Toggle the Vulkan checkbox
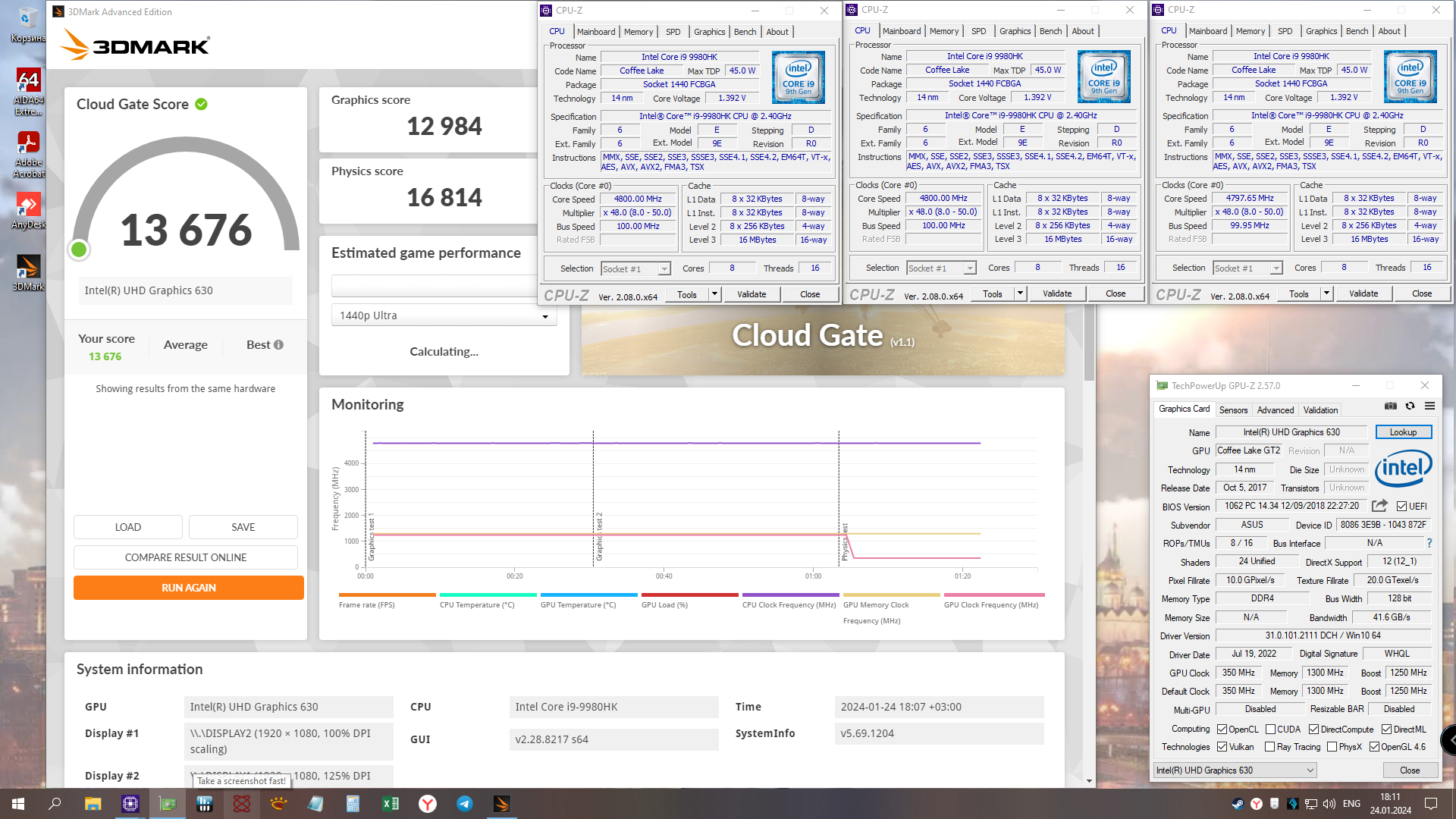The height and width of the screenshot is (819, 1456). tap(1222, 747)
